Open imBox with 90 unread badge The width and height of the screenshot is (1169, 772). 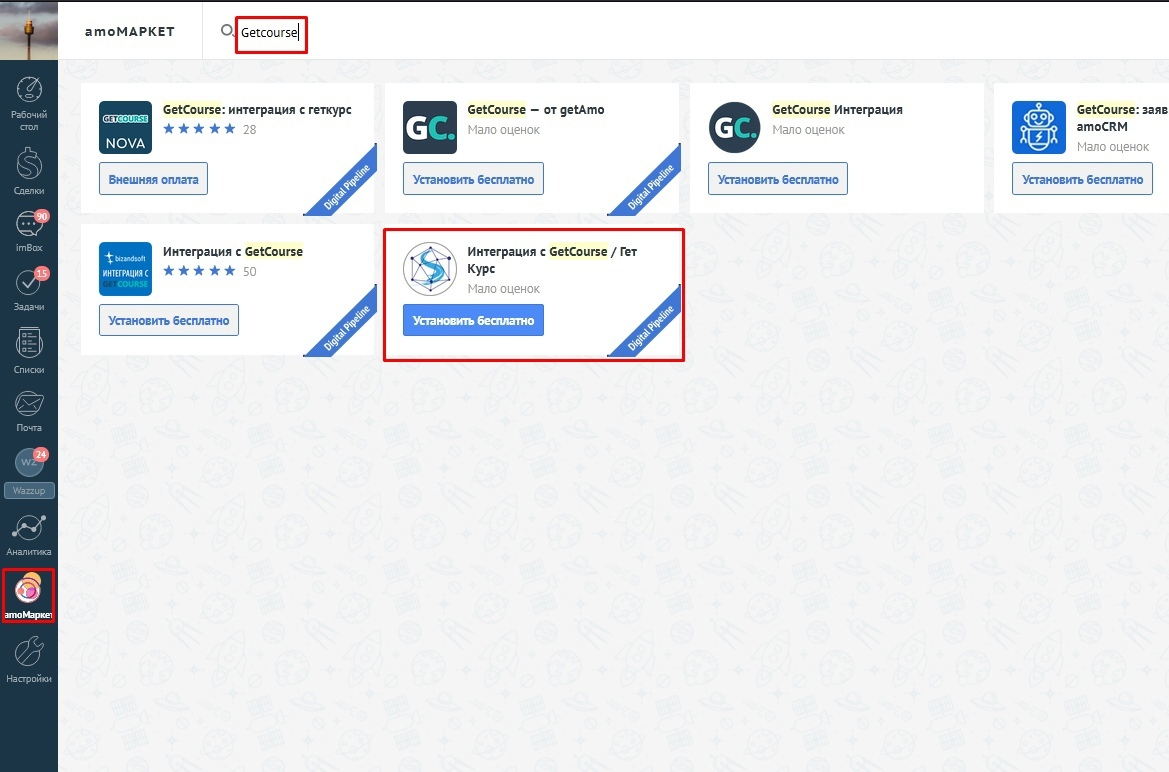29,230
